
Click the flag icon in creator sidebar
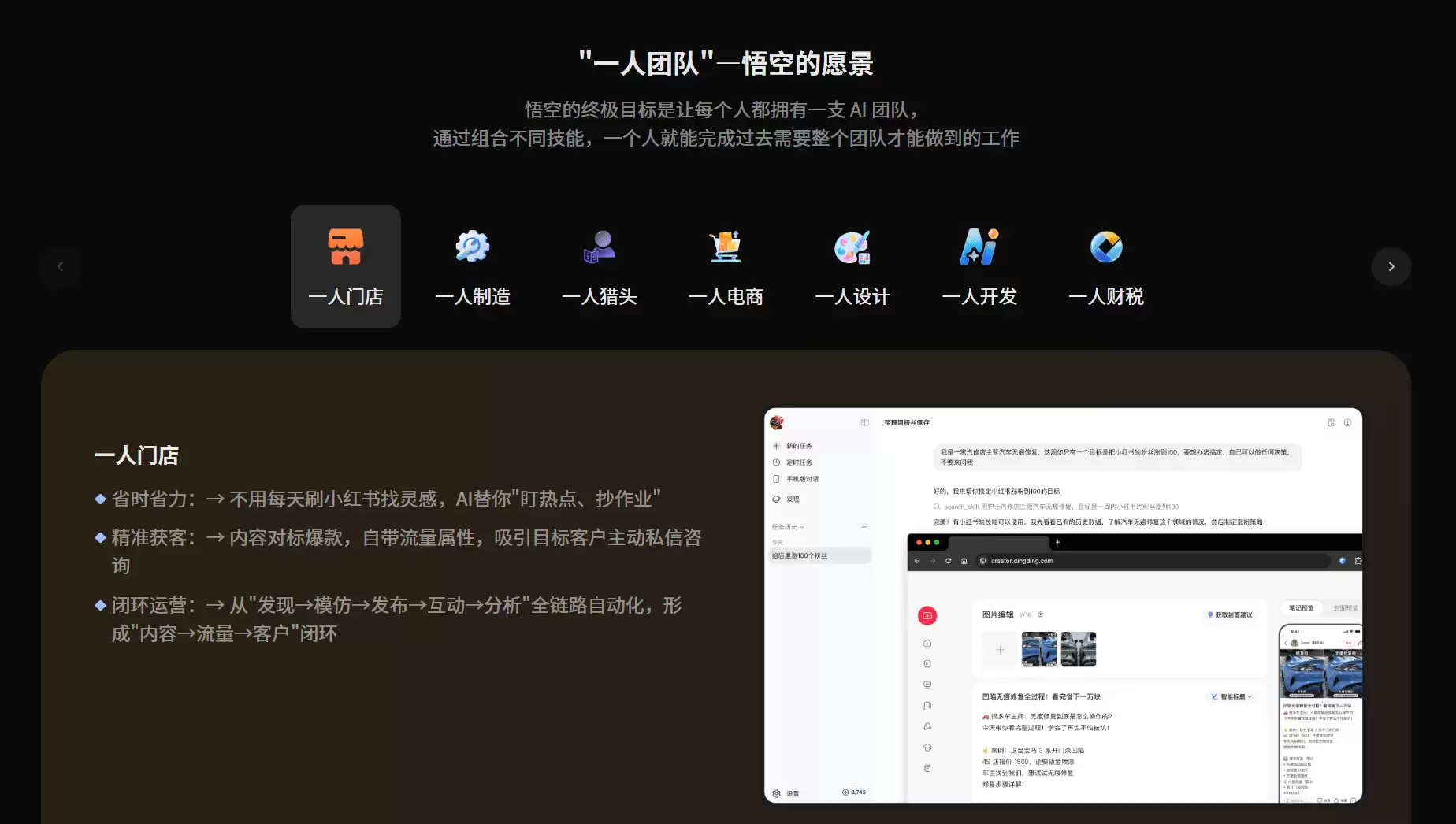click(927, 706)
